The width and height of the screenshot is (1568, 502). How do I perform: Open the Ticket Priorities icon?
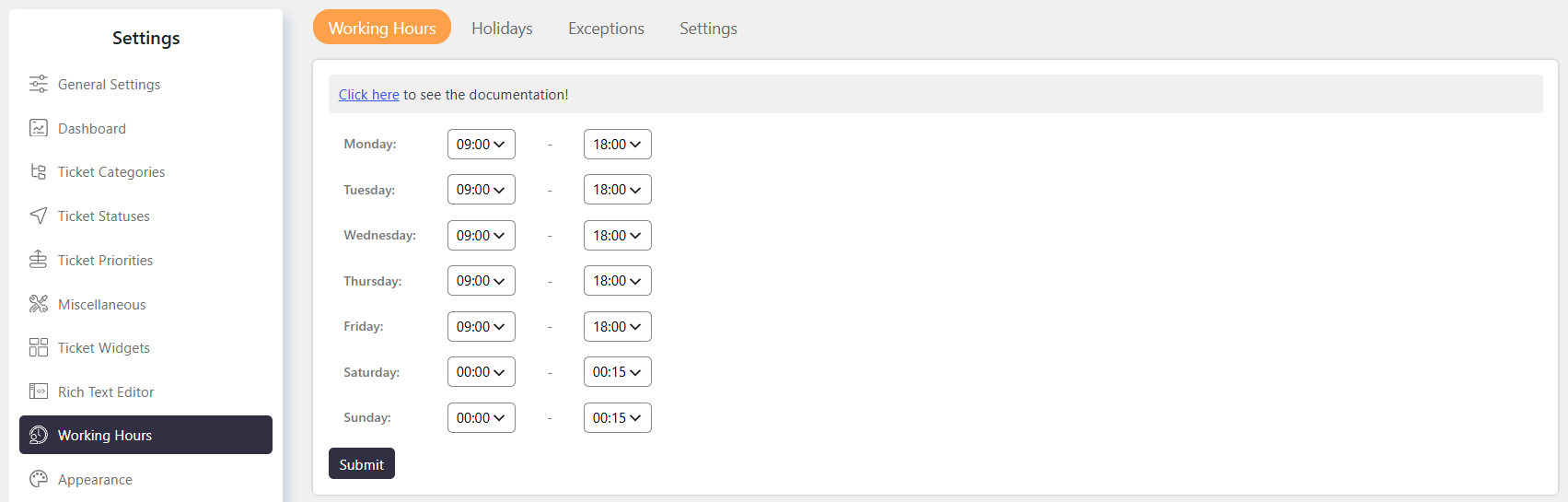[x=38, y=260]
